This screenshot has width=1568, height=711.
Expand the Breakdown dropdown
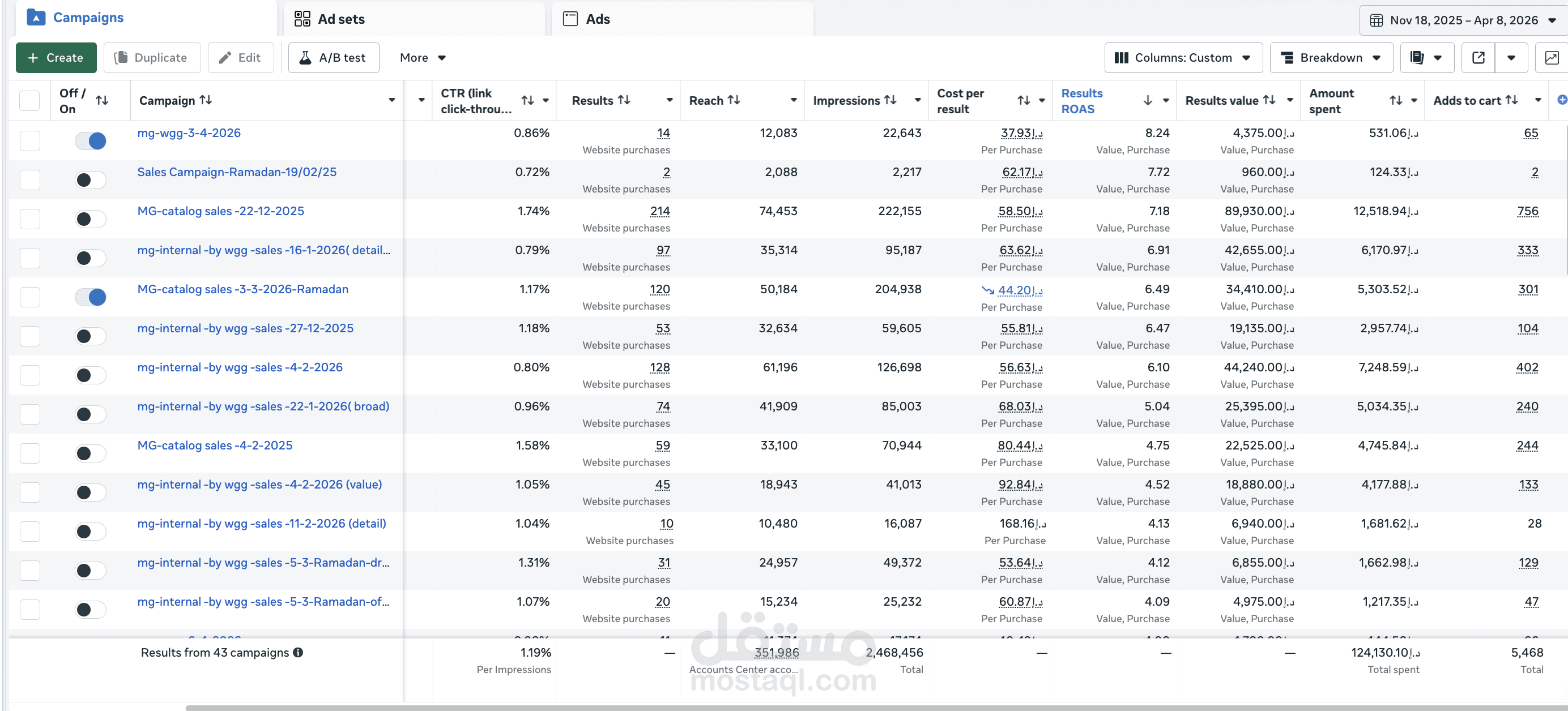click(1331, 58)
